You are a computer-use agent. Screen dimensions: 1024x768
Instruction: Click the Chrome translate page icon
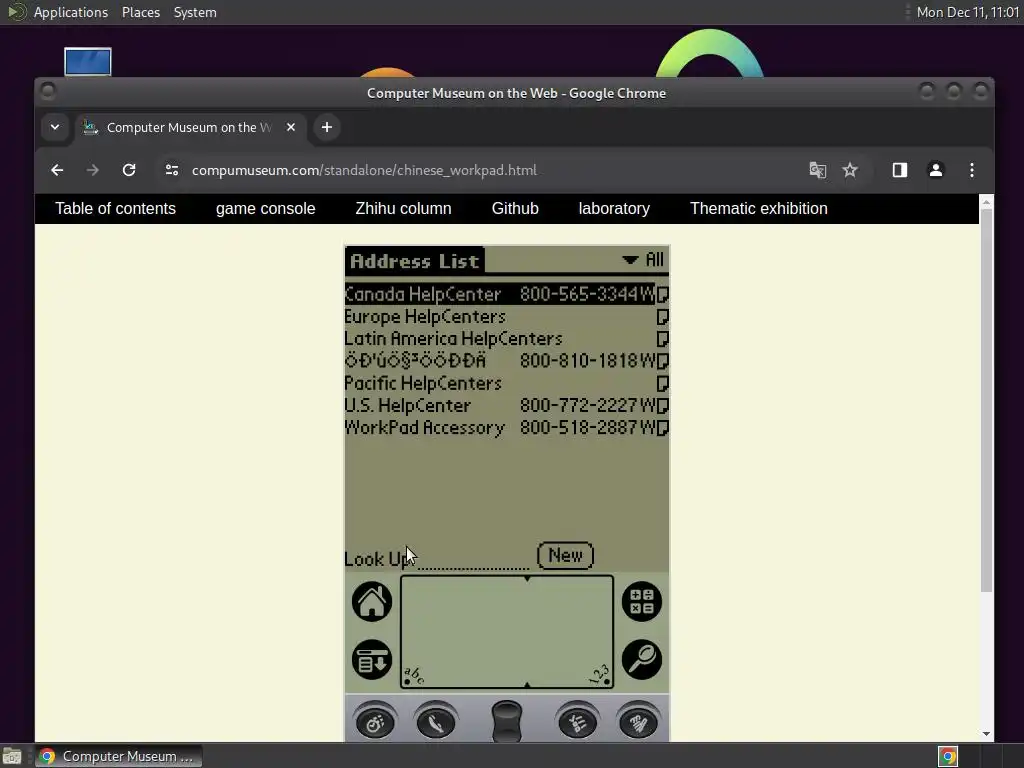[x=818, y=170]
